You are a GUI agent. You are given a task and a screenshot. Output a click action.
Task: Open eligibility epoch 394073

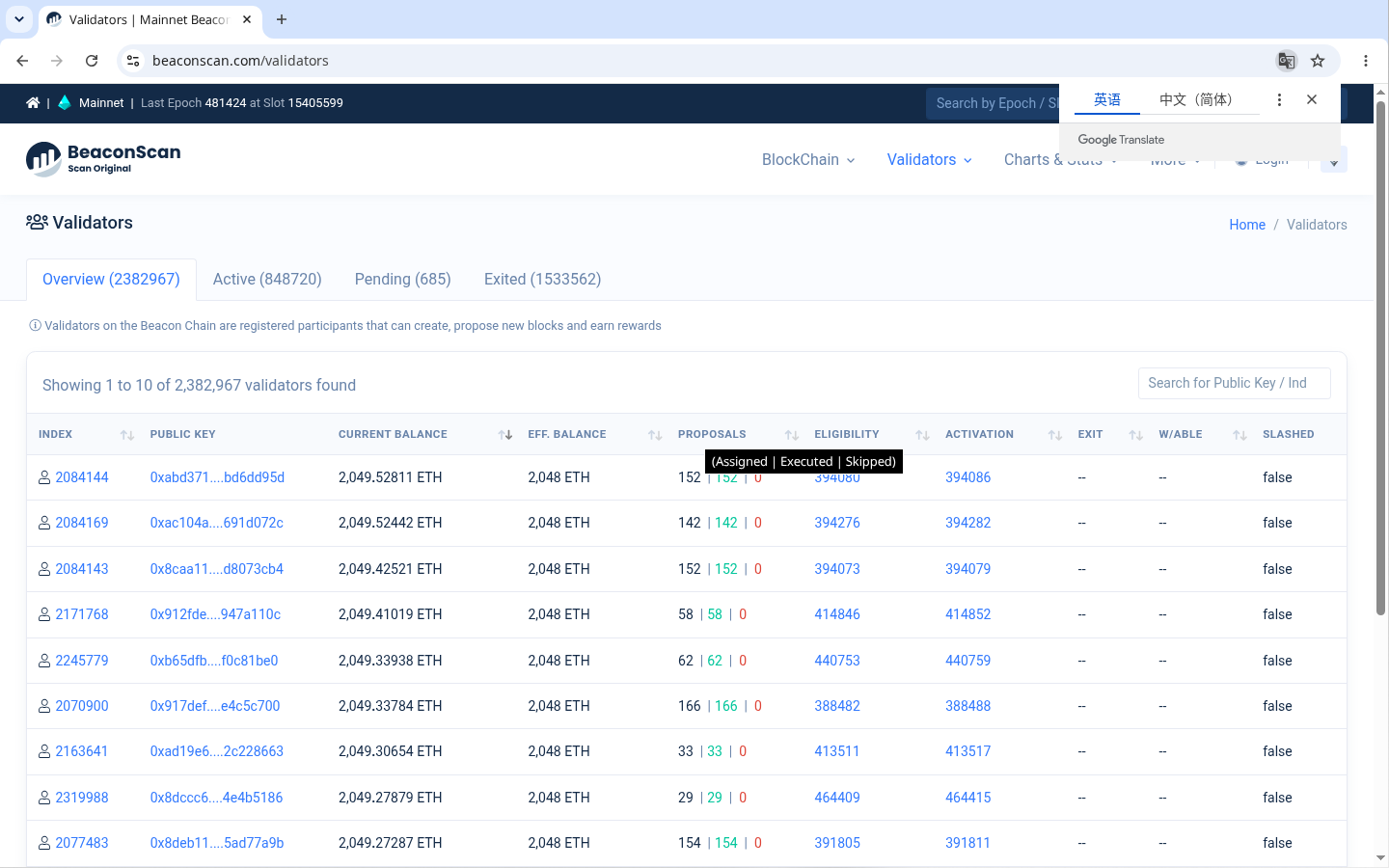(837, 569)
